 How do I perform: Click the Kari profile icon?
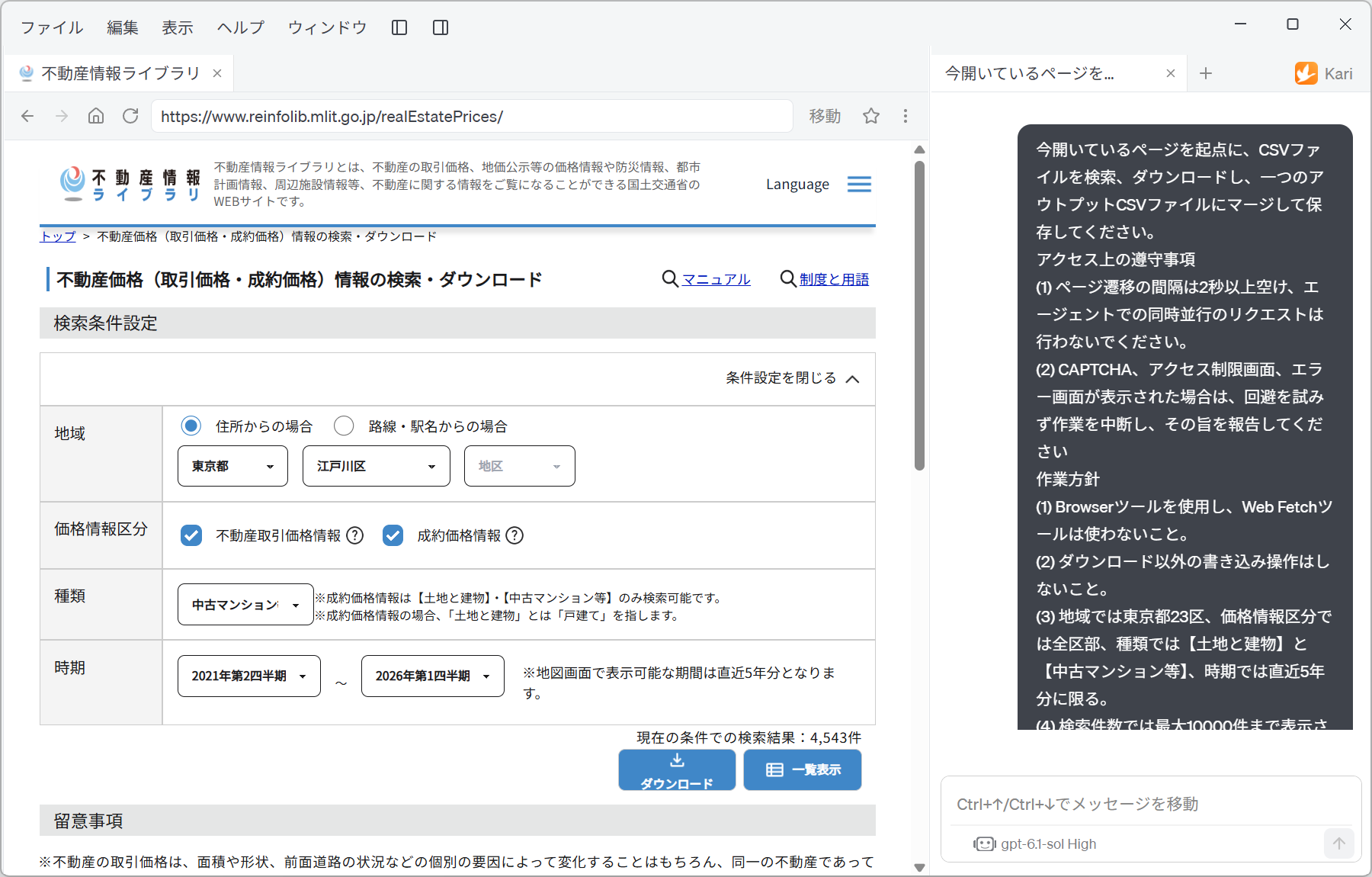pos(1306,73)
